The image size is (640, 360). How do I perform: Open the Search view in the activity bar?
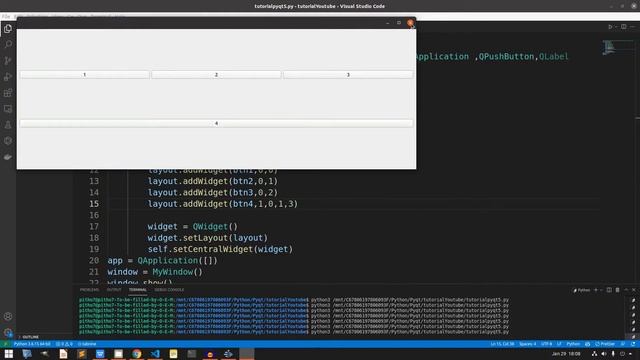pyautogui.click(x=8, y=44)
